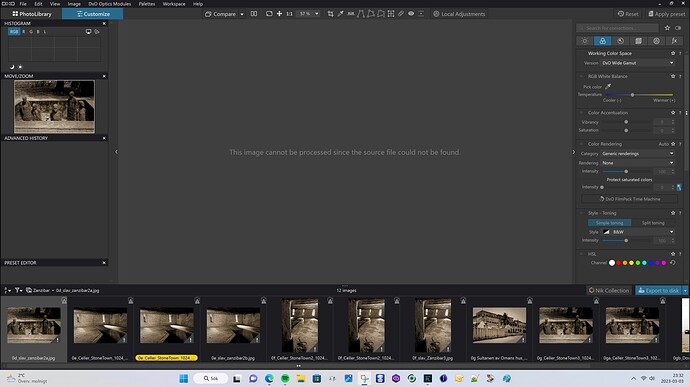
Task: Select the red HSL channel swatch
Action: pyautogui.click(x=618, y=263)
